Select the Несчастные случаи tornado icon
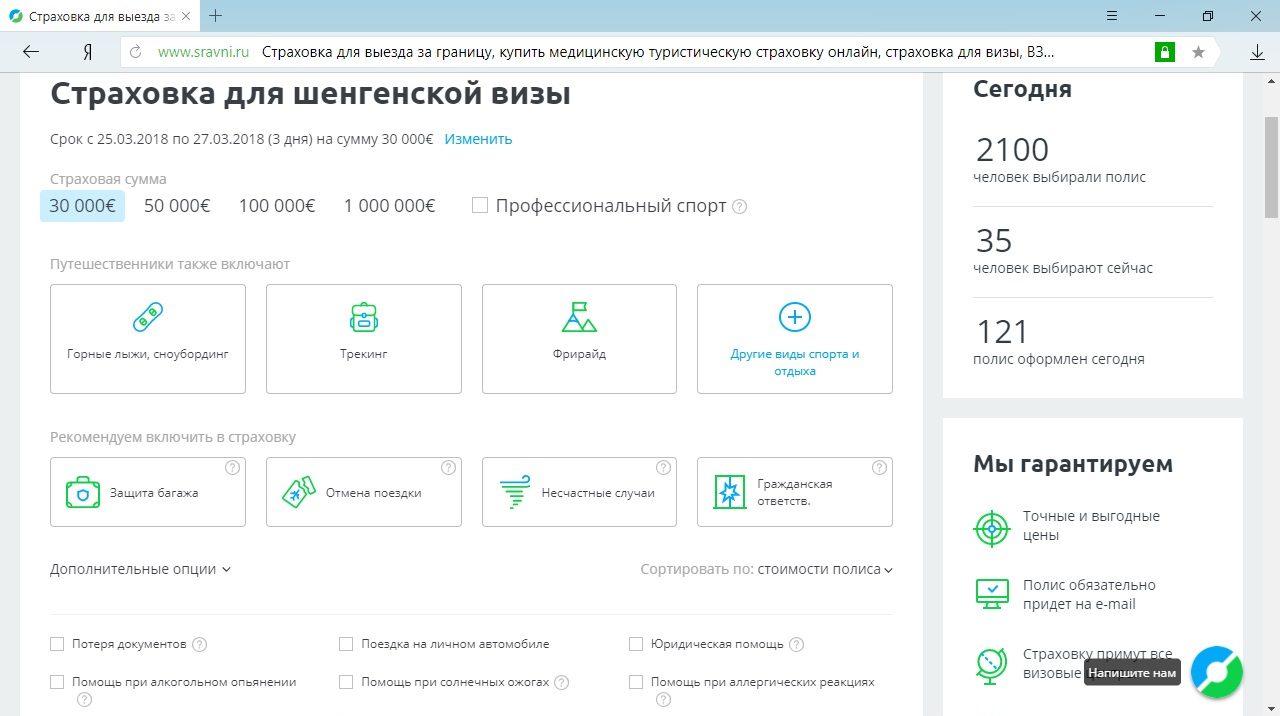1280x716 pixels. pos(514,492)
